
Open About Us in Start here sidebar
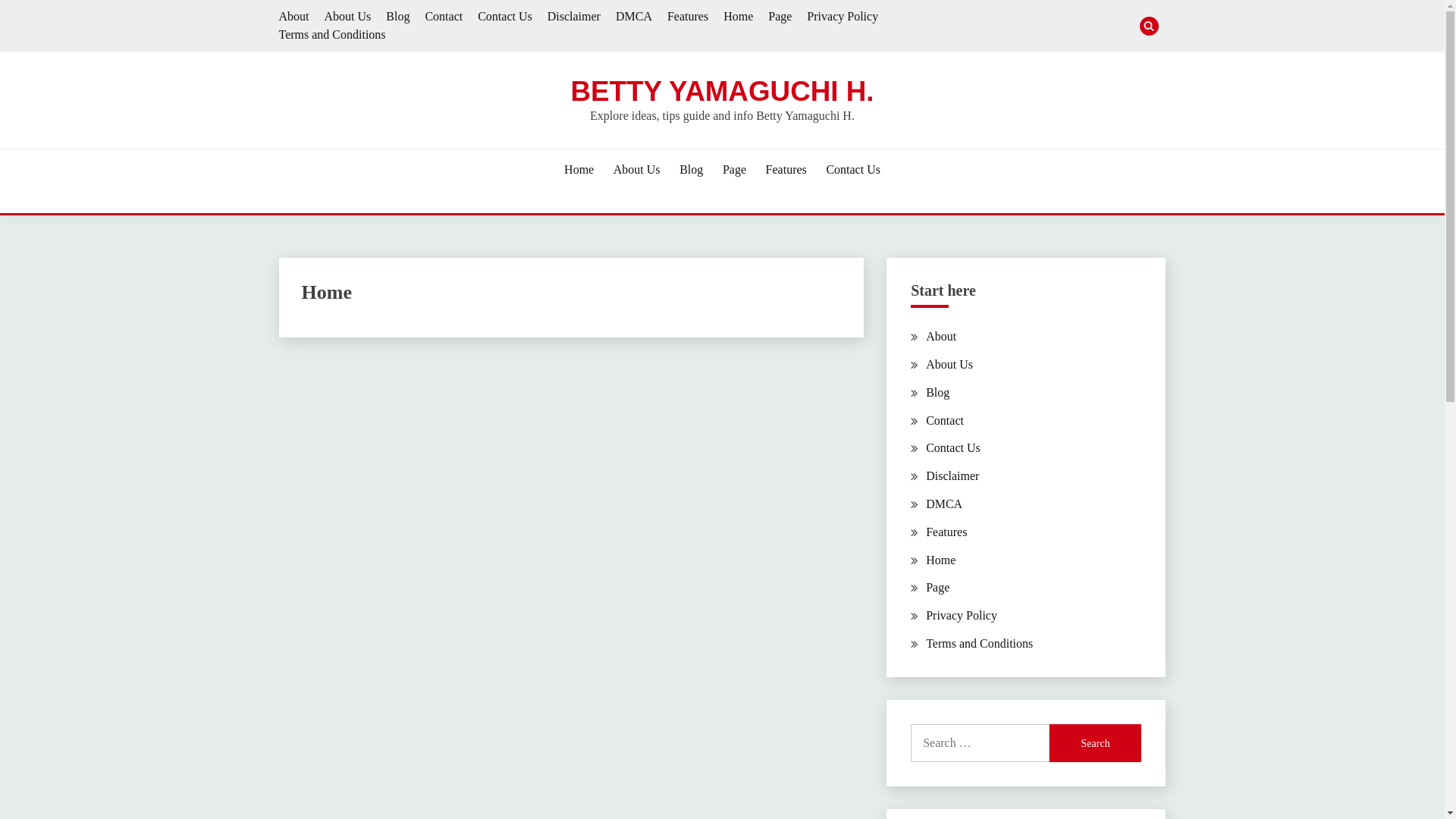click(x=949, y=365)
